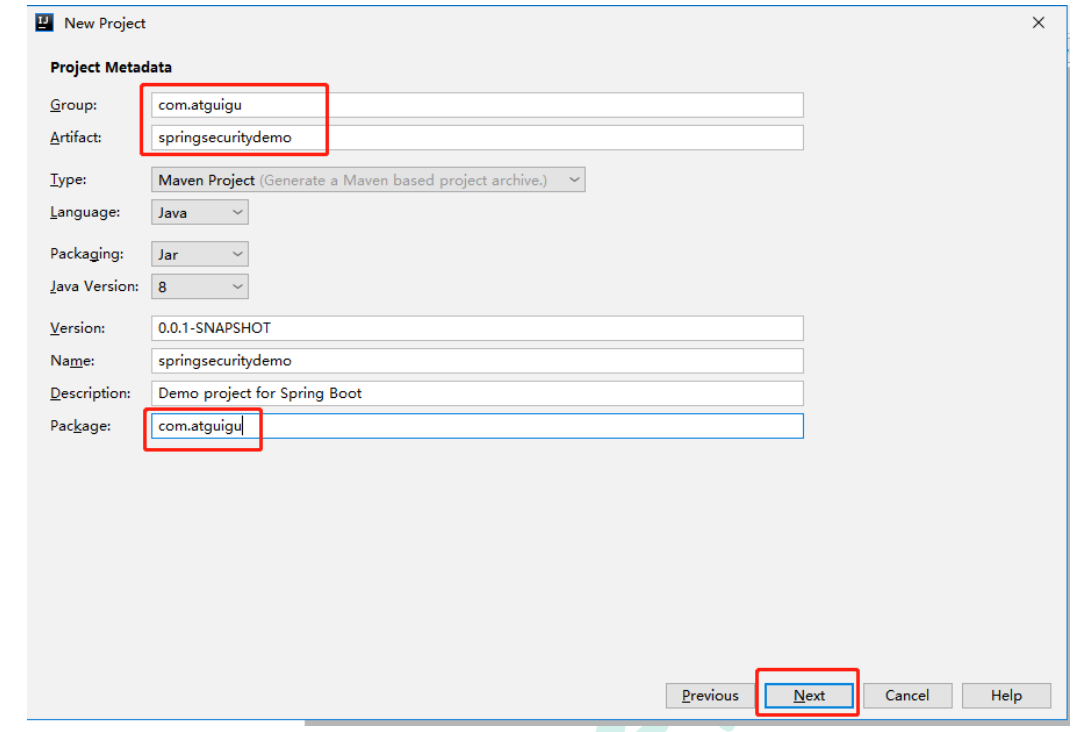This screenshot has width=1078, height=732.
Task: Dismiss the dialog with Cancel button
Action: pyautogui.click(x=908, y=696)
